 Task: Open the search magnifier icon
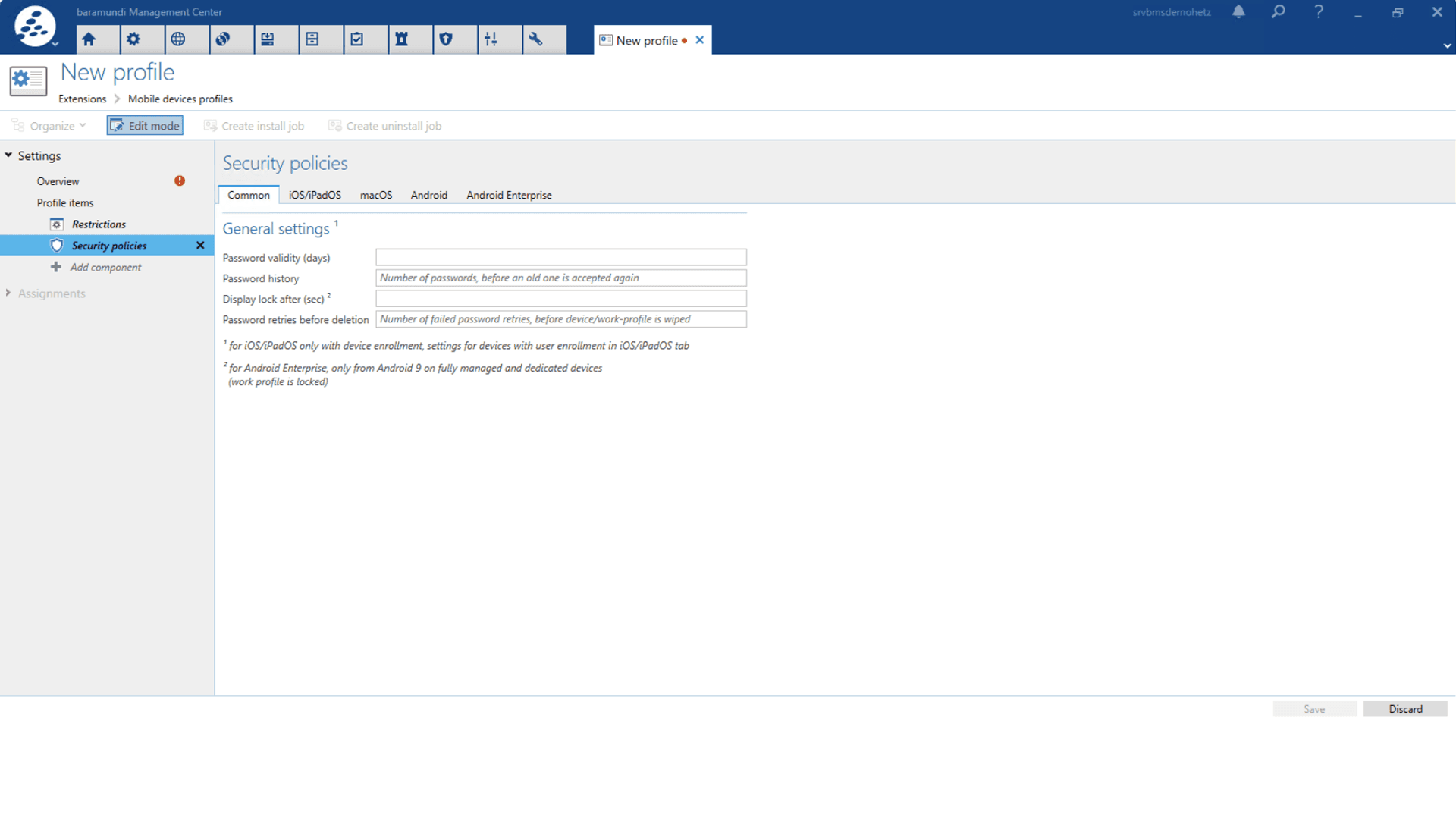pyautogui.click(x=1279, y=12)
